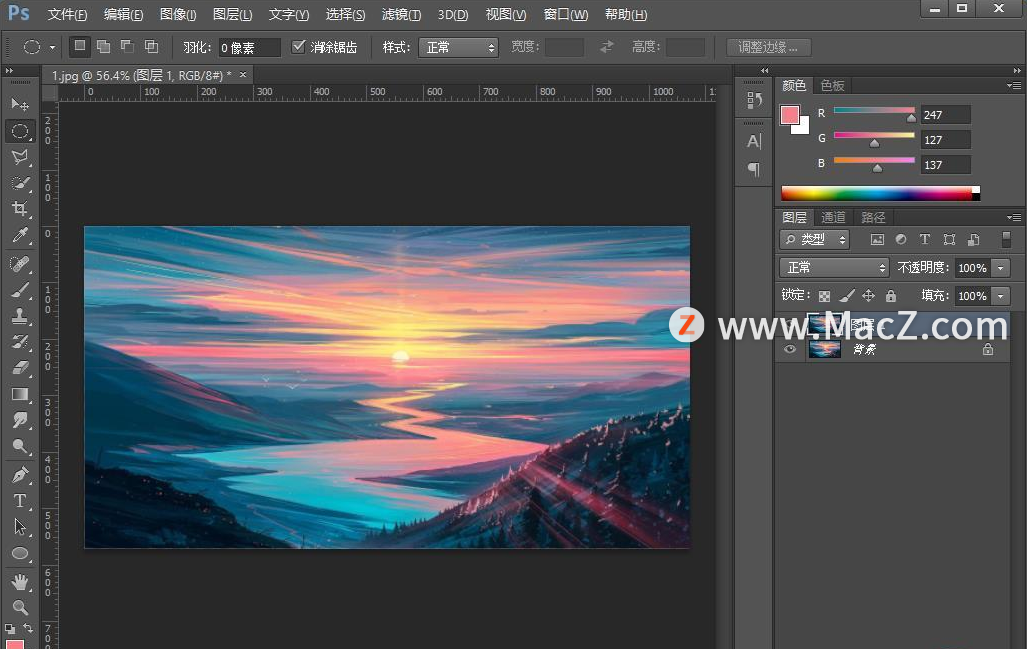The width and height of the screenshot is (1027, 649).
Task: Select the Move tool
Action: point(20,105)
